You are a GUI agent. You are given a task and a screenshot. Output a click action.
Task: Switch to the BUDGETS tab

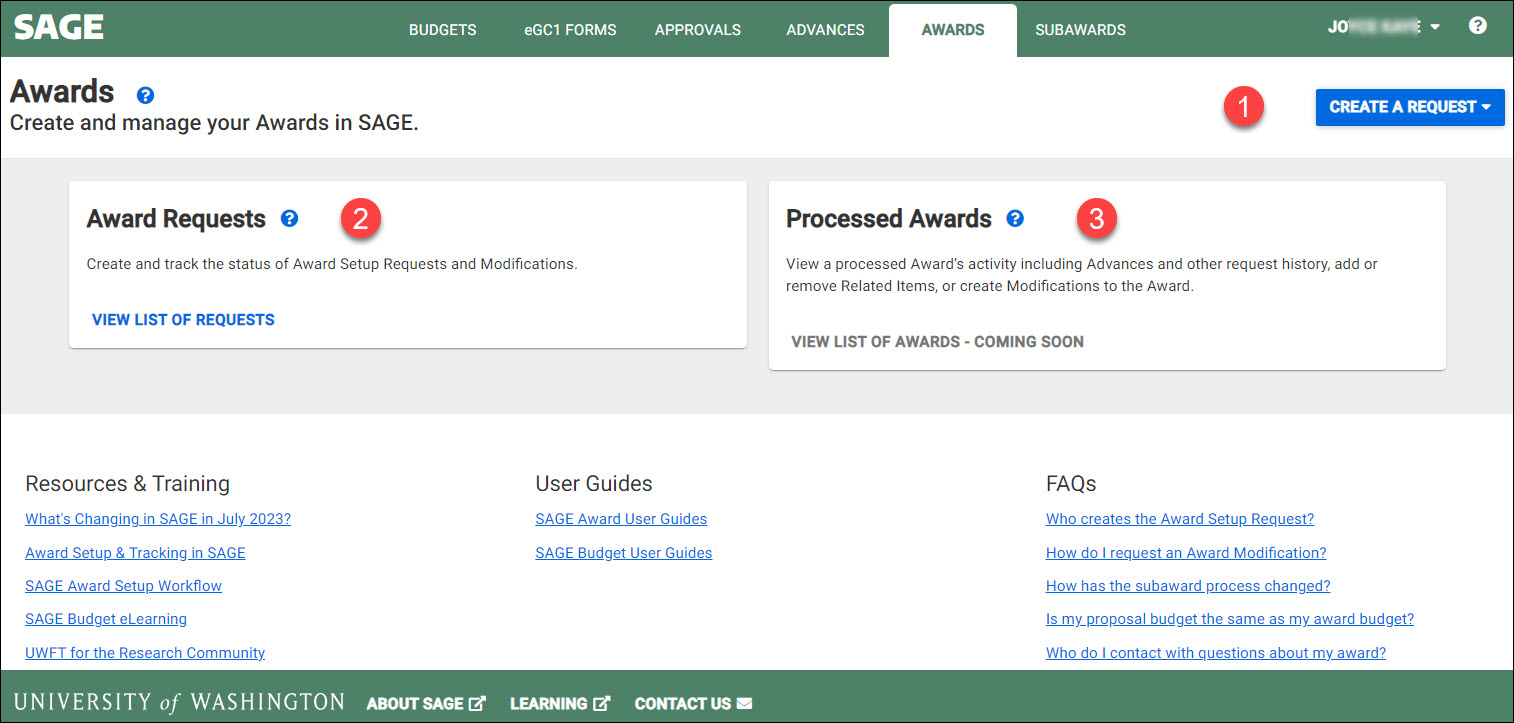point(442,30)
